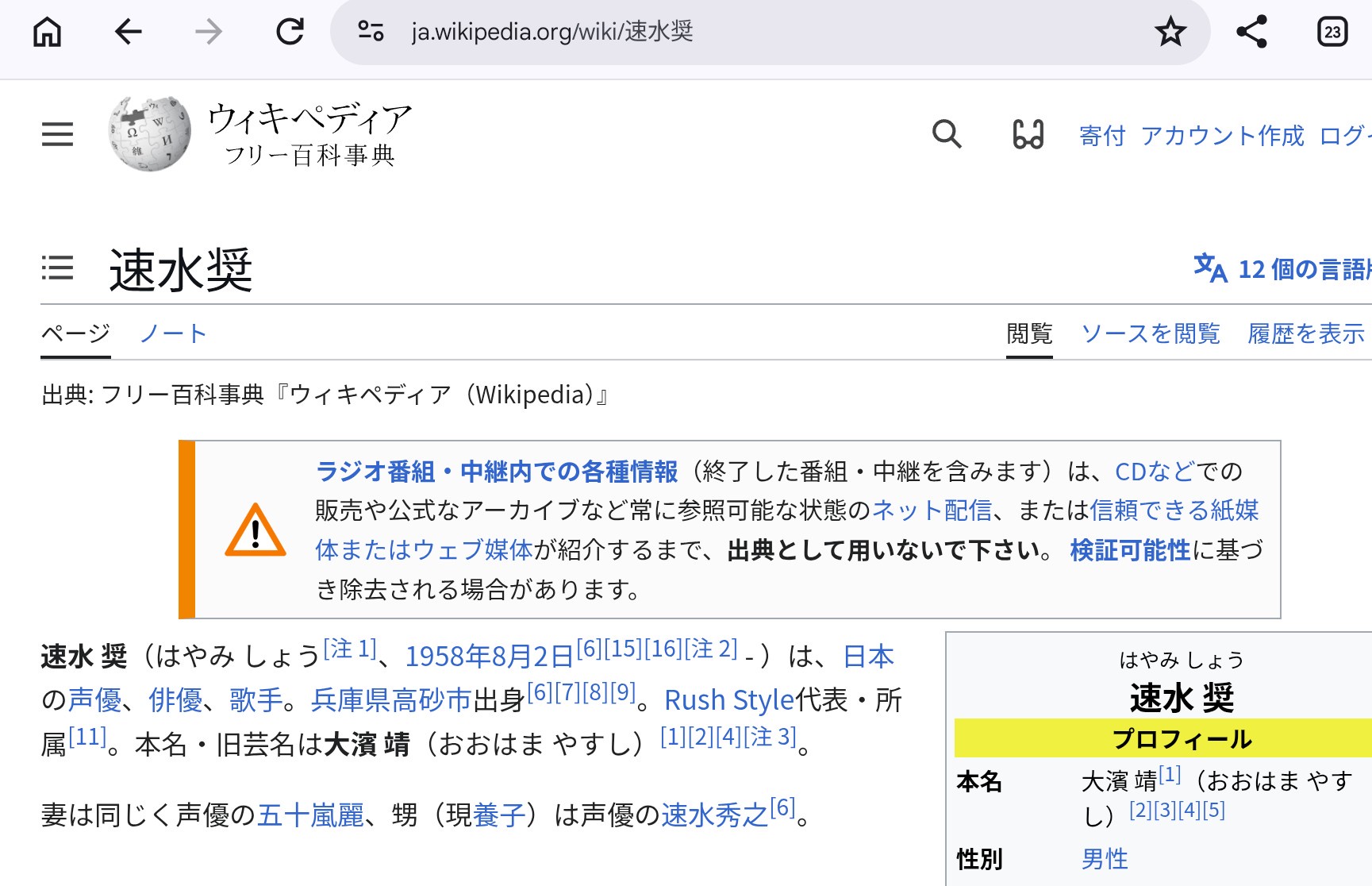Click the プロフィール header in infobox
The image size is (1372, 886).
point(1181,738)
